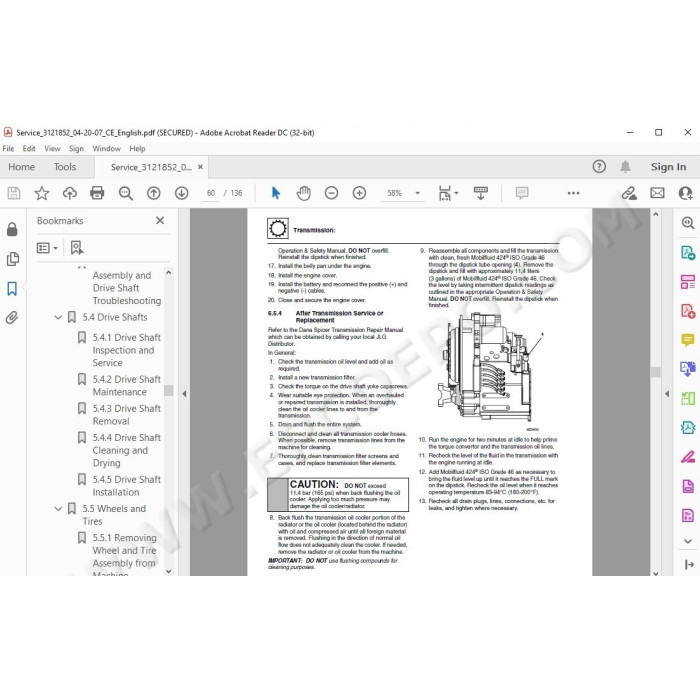Click the bookmarks list scrollbar thumb

168,391
